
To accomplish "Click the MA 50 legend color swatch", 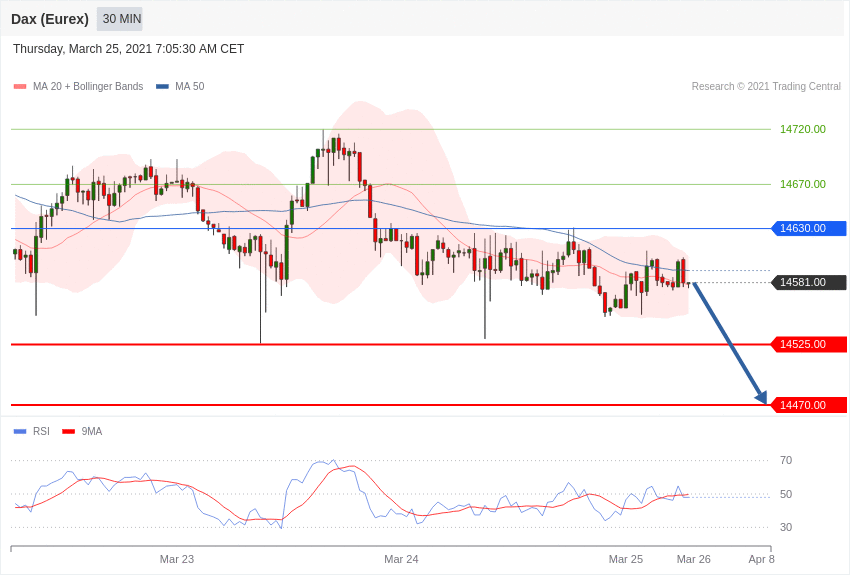I will pos(162,86).
